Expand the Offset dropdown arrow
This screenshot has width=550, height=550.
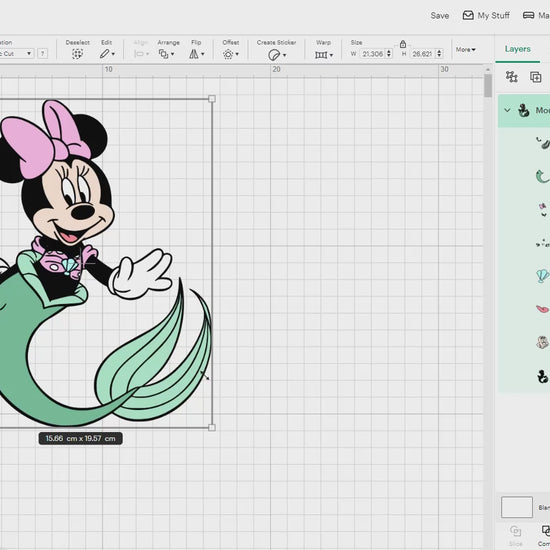[x=237, y=54]
